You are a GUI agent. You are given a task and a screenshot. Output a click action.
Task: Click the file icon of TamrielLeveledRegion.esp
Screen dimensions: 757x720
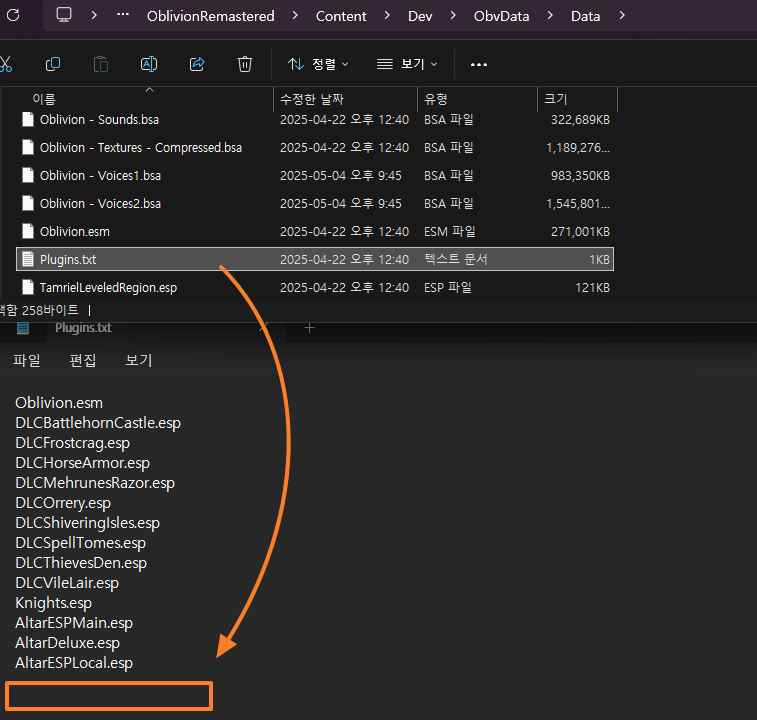28,287
